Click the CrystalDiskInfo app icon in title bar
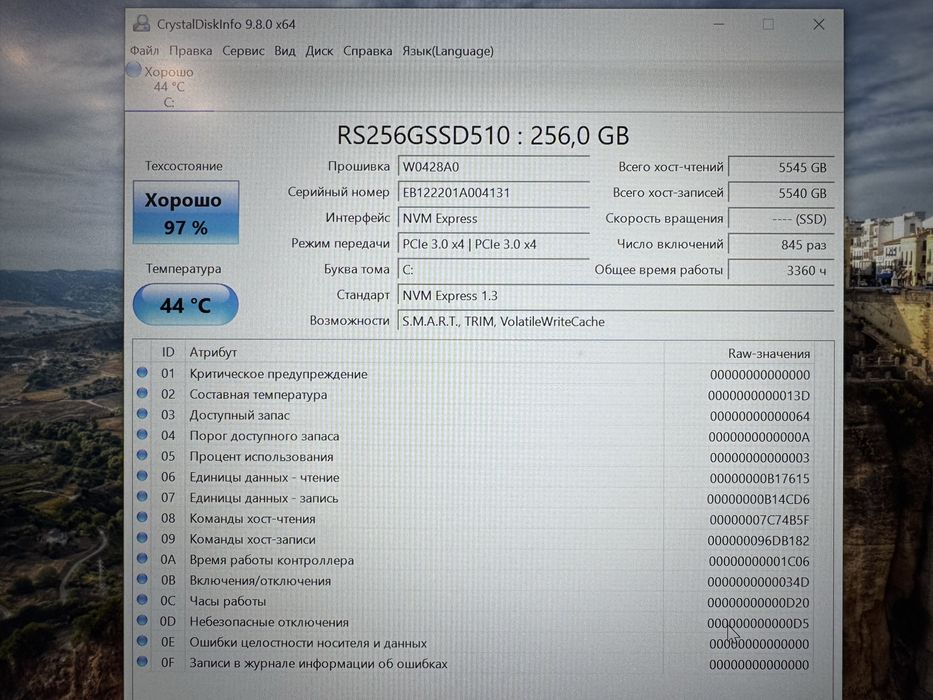933x700 pixels. click(142, 24)
